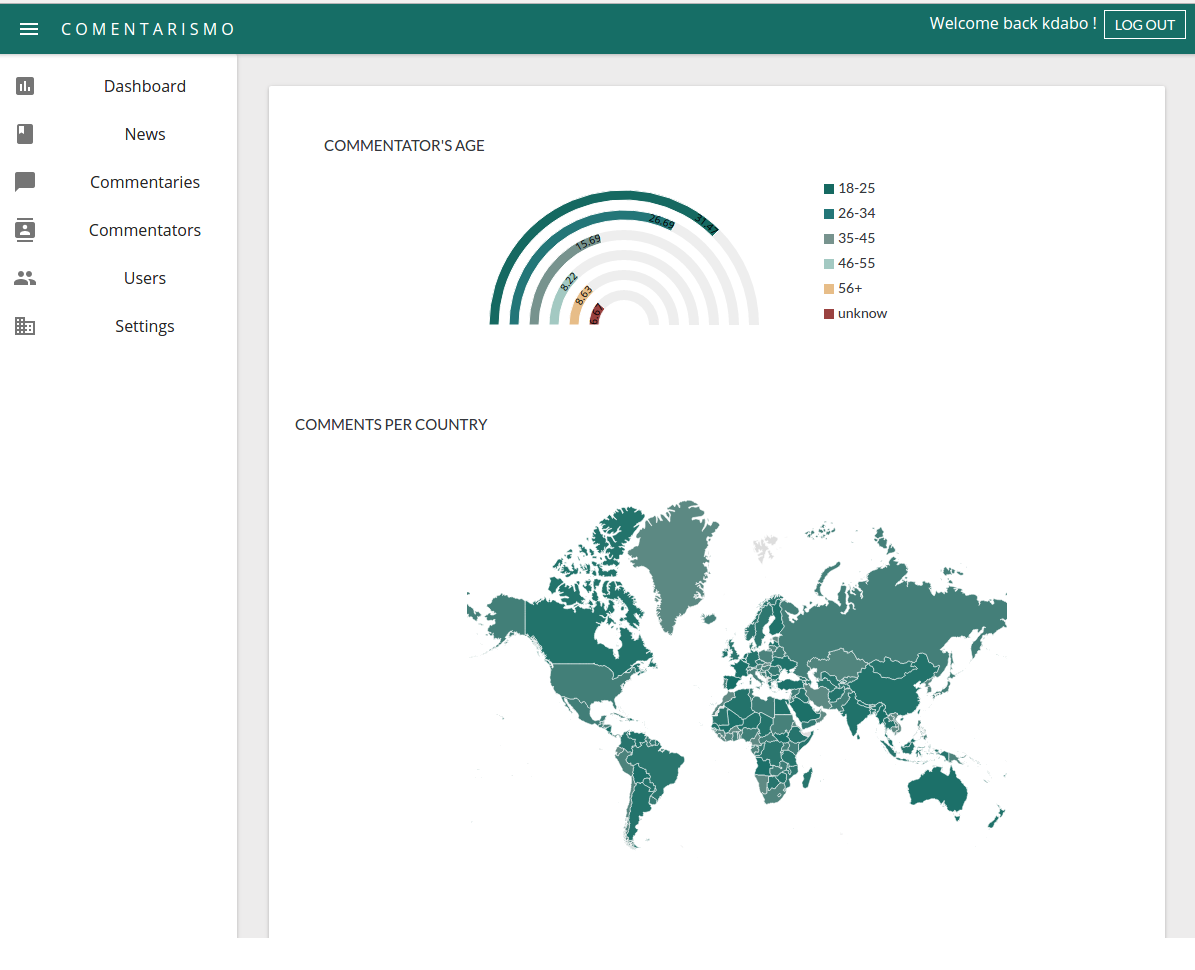1195x970 pixels.
Task: Collapse the Commentator's Age chart section
Action: pos(404,145)
